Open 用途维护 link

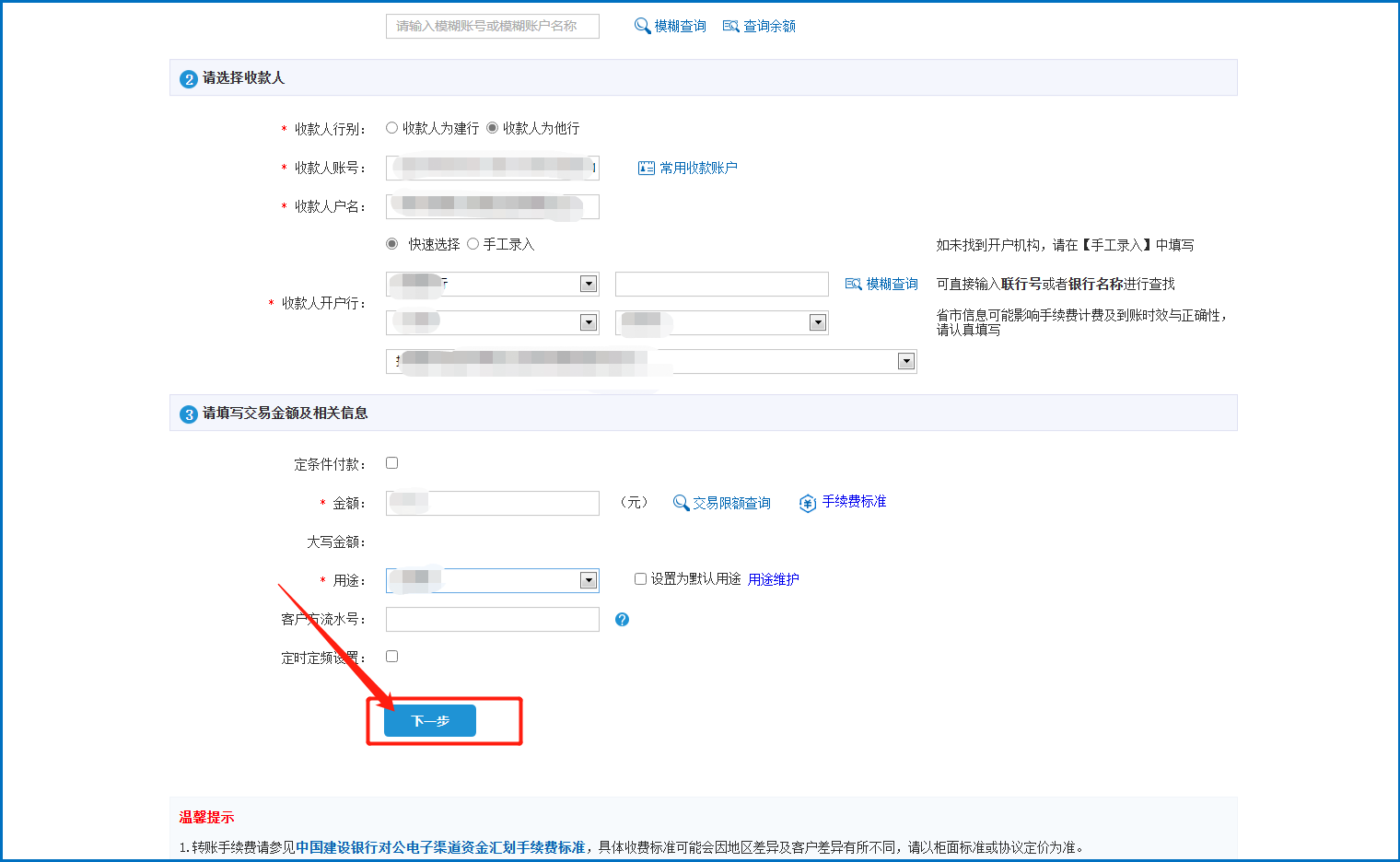point(773,579)
